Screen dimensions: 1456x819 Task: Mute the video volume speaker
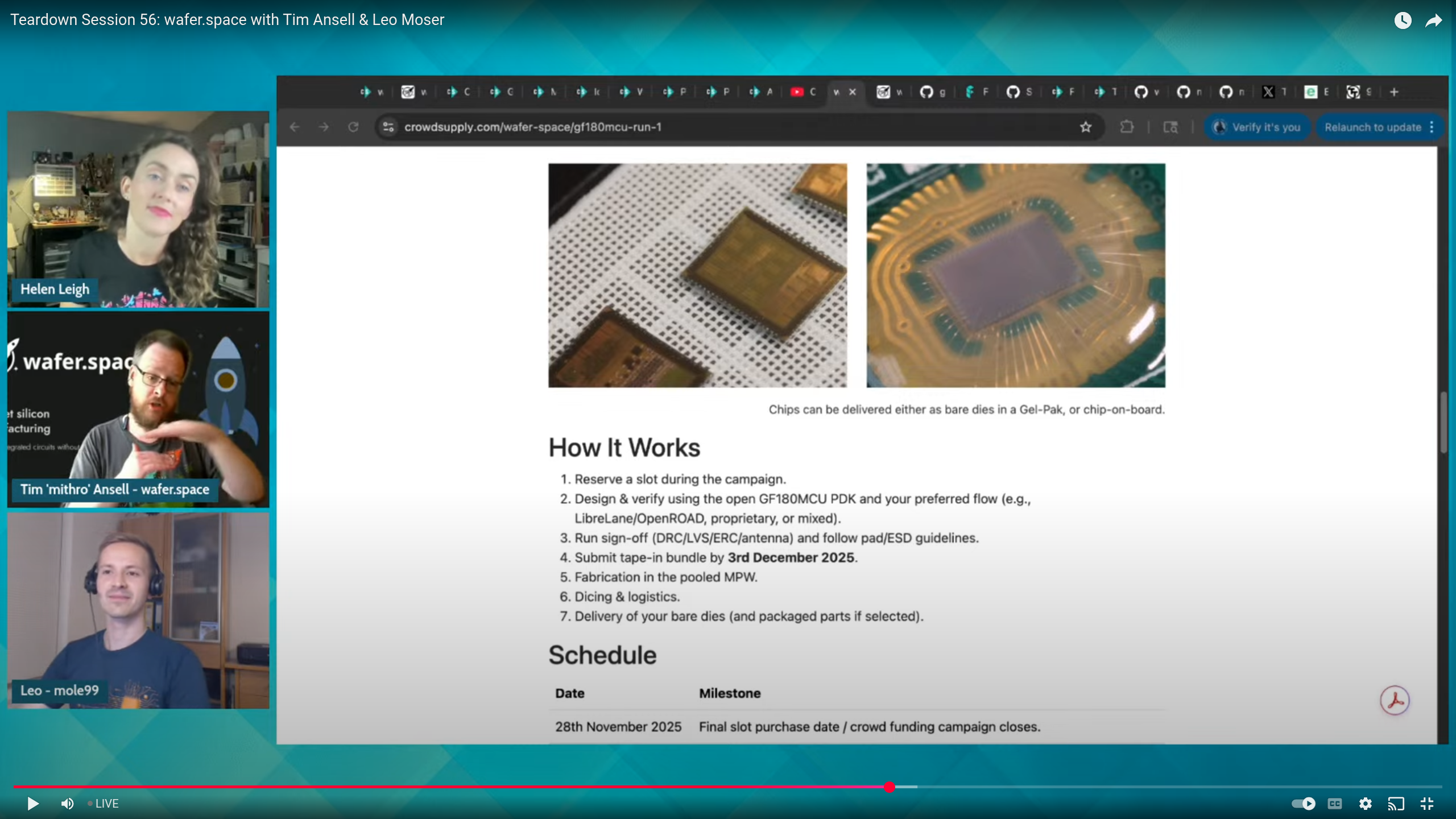point(67,803)
